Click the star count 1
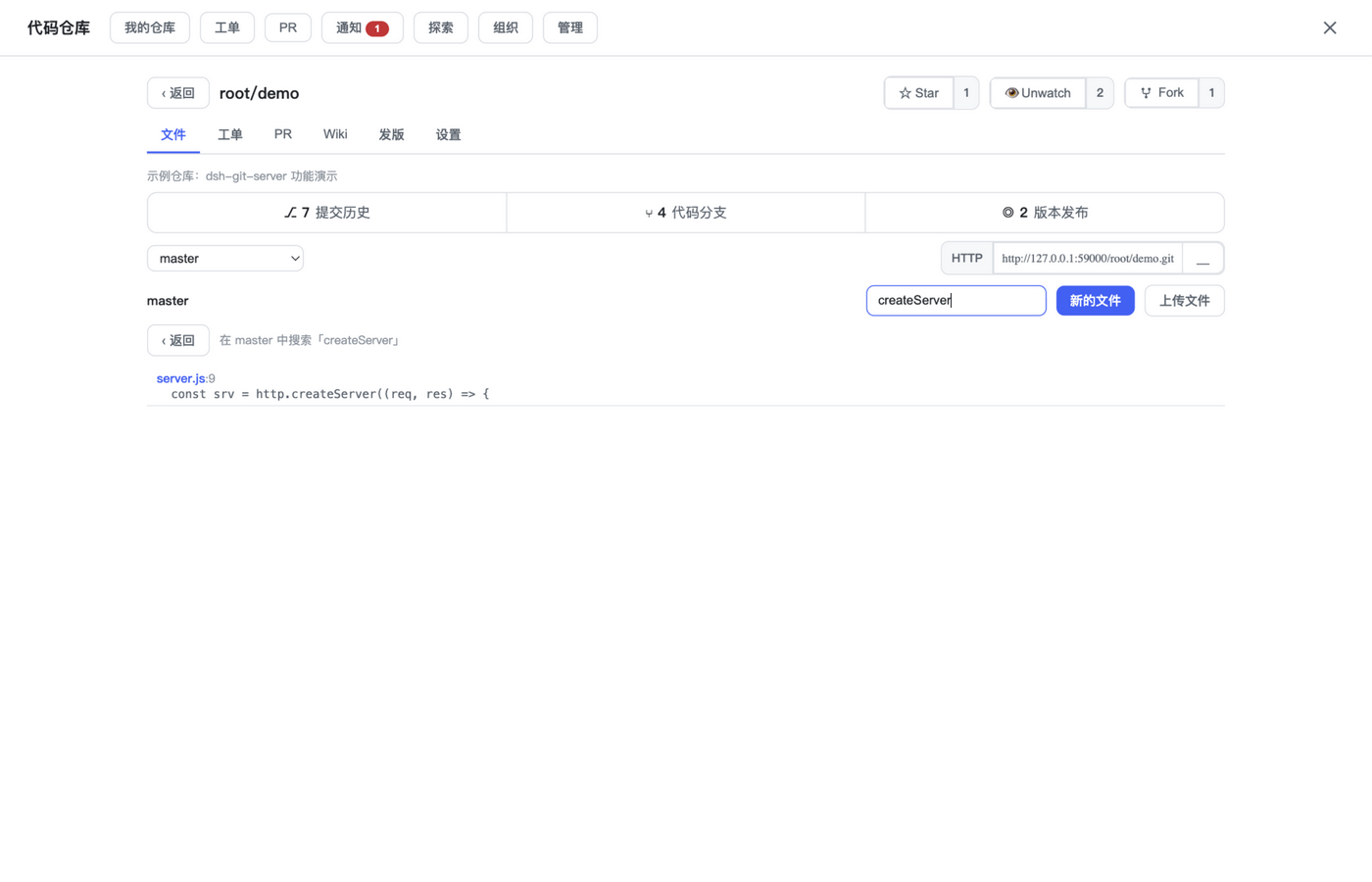This screenshot has height=882, width=1372. pos(966,93)
